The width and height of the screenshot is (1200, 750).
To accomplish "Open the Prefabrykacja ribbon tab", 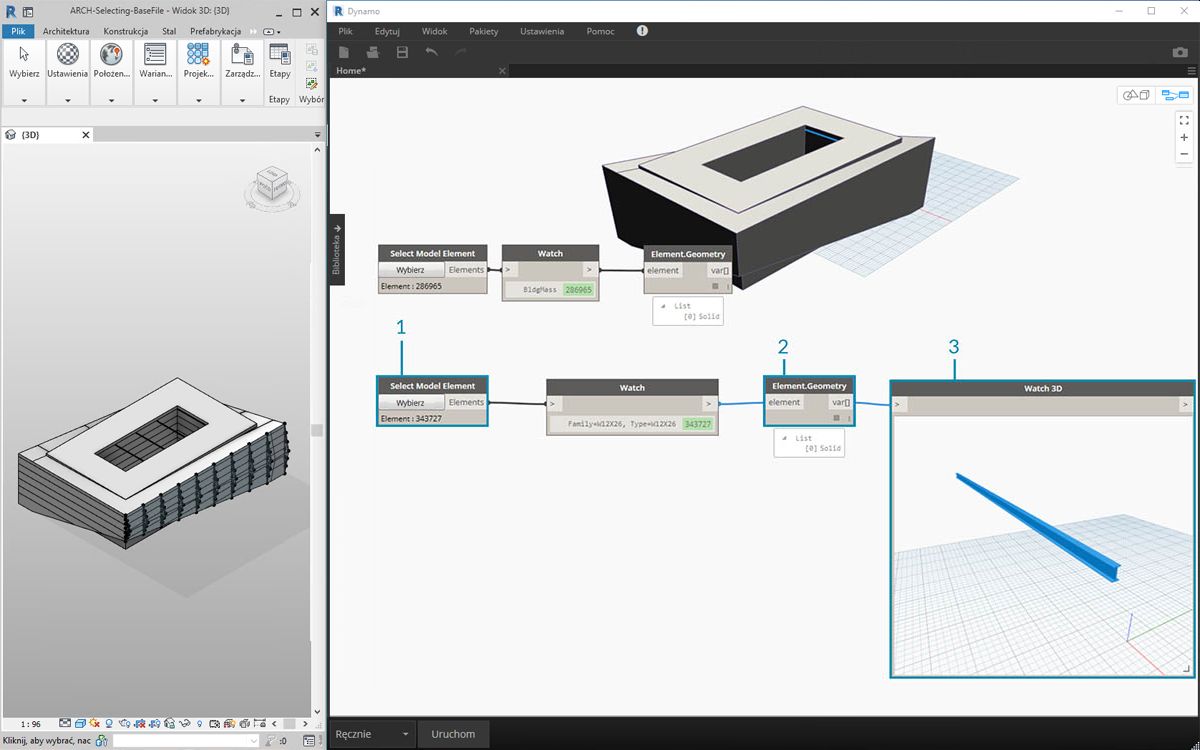I will (216, 31).
